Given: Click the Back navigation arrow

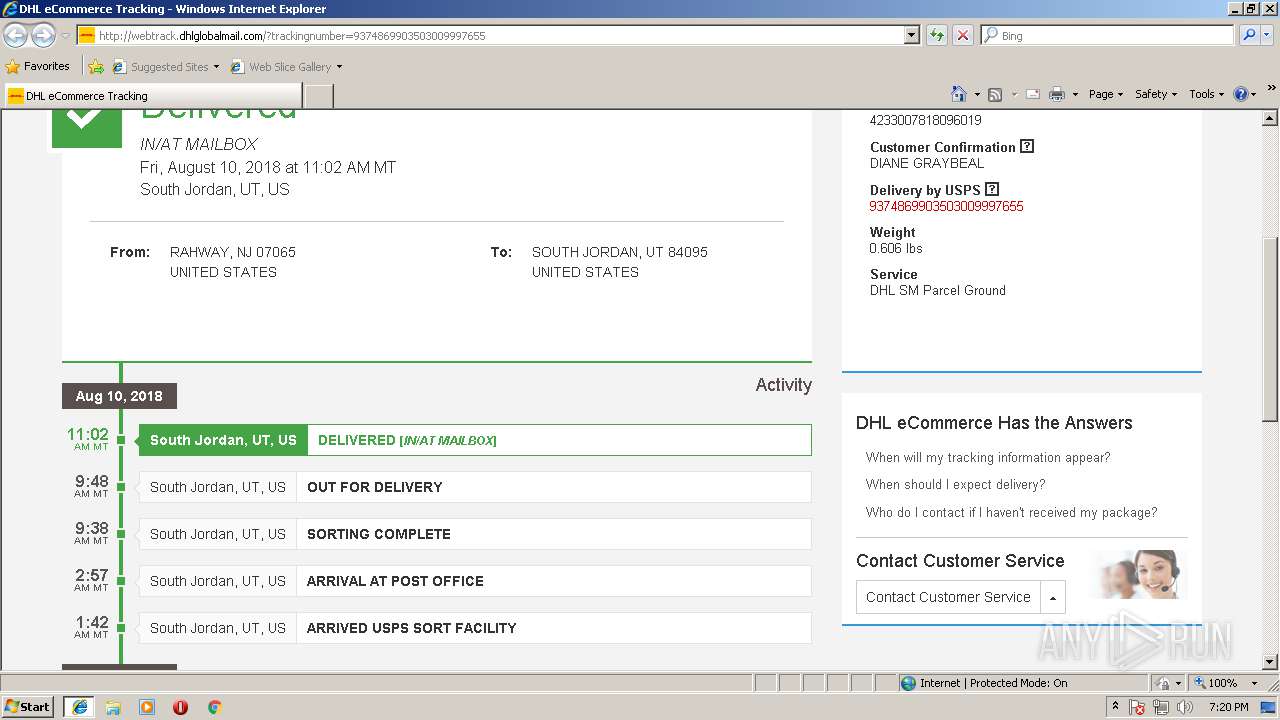Looking at the screenshot, I should click(x=15, y=35).
